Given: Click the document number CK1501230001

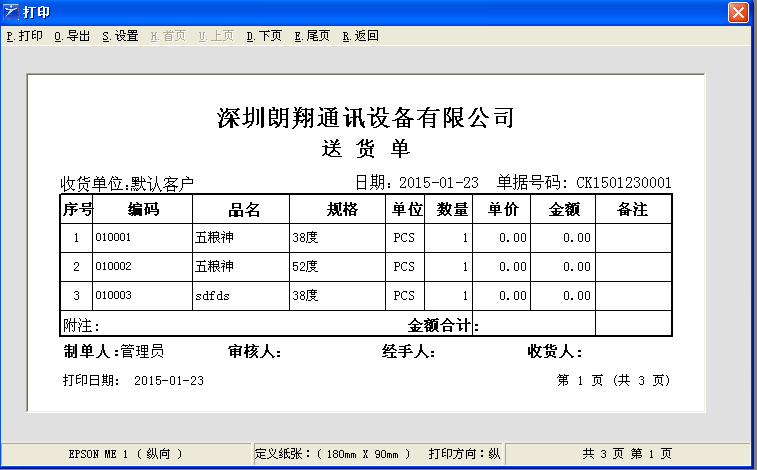Looking at the screenshot, I should click(x=624, y=183).
